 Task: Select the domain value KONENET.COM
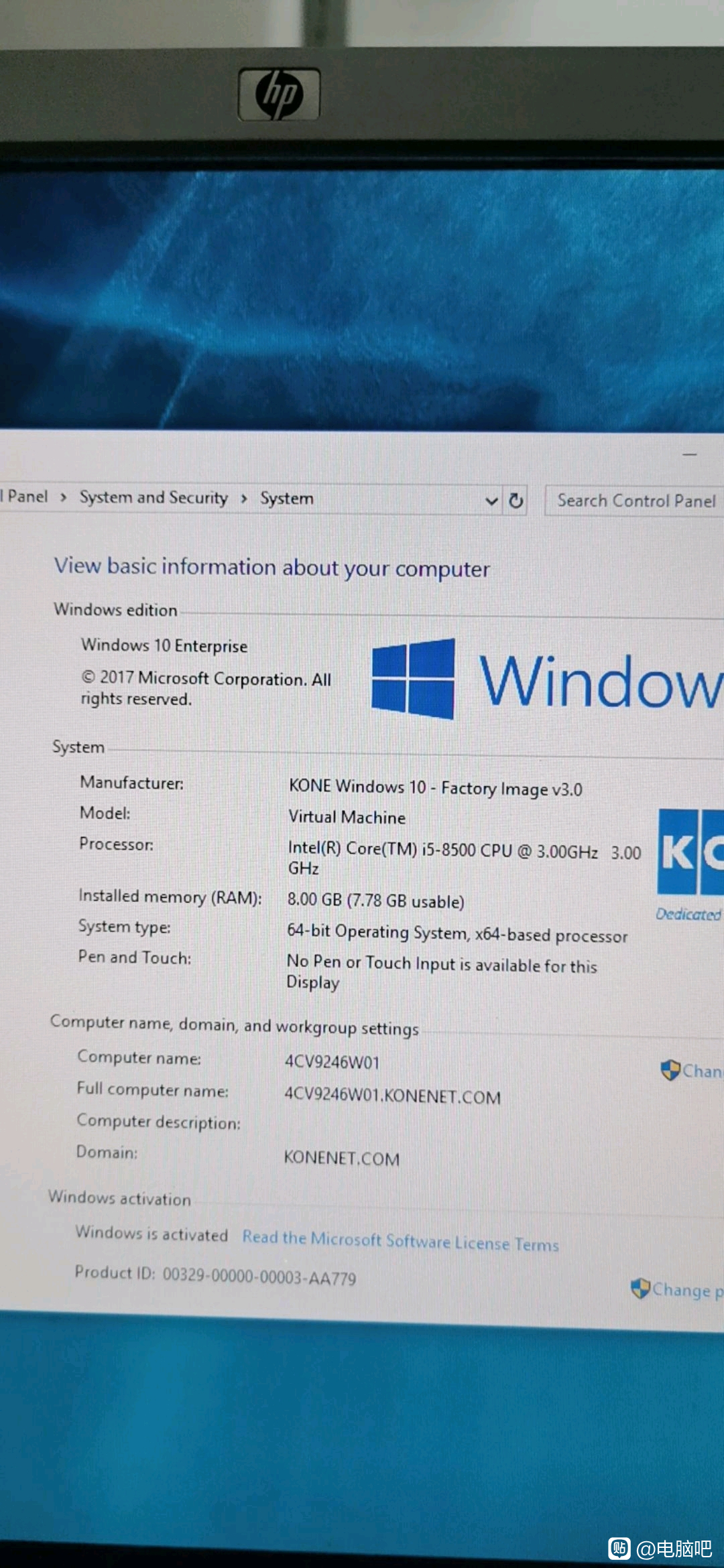pos(342,1158)
